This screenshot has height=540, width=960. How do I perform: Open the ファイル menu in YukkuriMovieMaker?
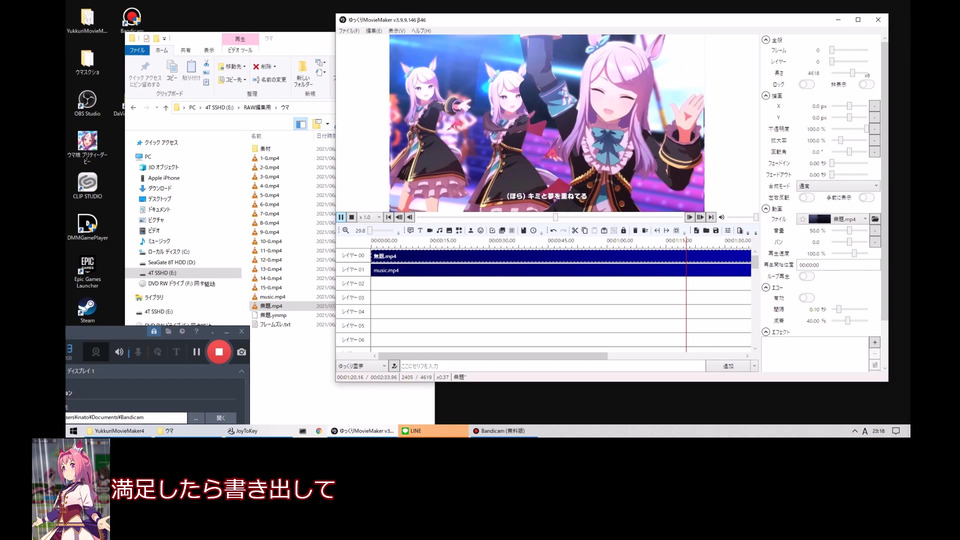pos(349,31)
